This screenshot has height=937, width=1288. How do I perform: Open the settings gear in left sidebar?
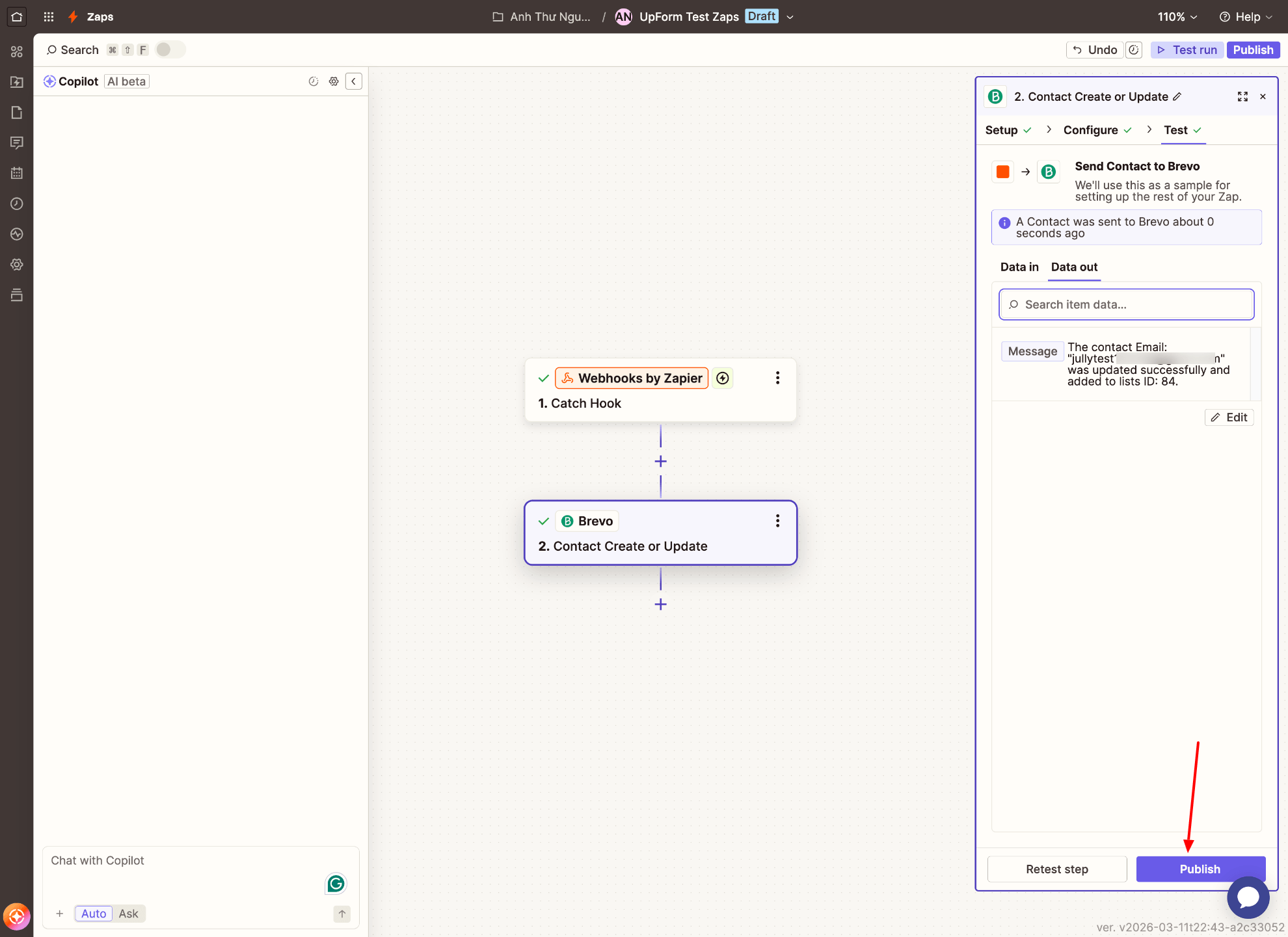click(x=17, y=265)
